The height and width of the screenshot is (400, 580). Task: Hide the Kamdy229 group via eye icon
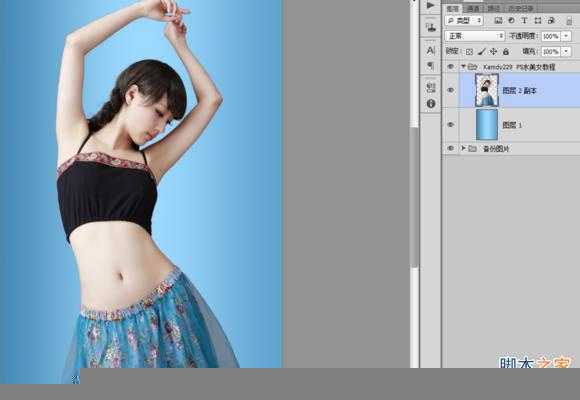click(x=450, y=67)
